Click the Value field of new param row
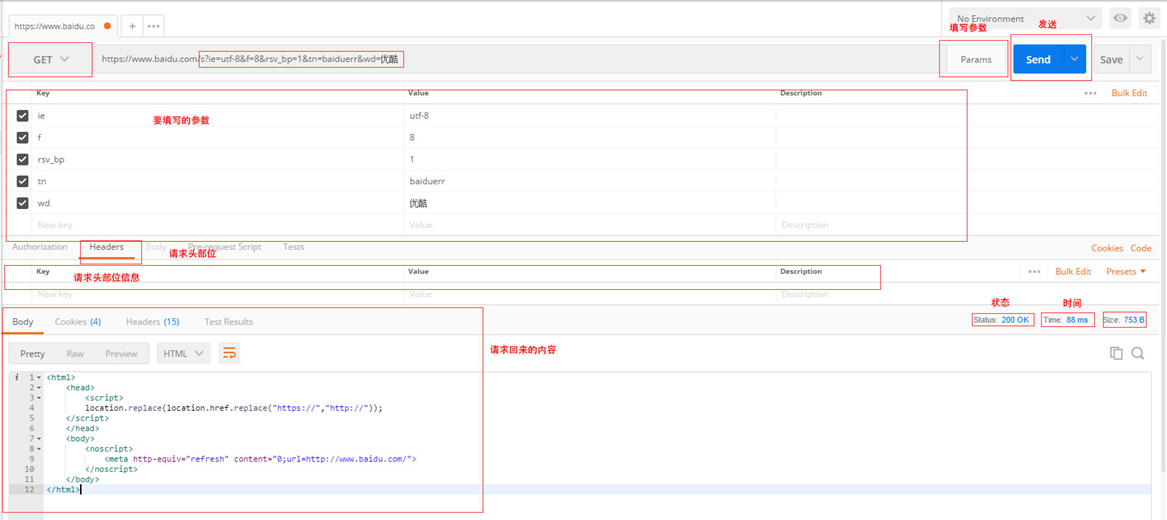 point(590,225)
